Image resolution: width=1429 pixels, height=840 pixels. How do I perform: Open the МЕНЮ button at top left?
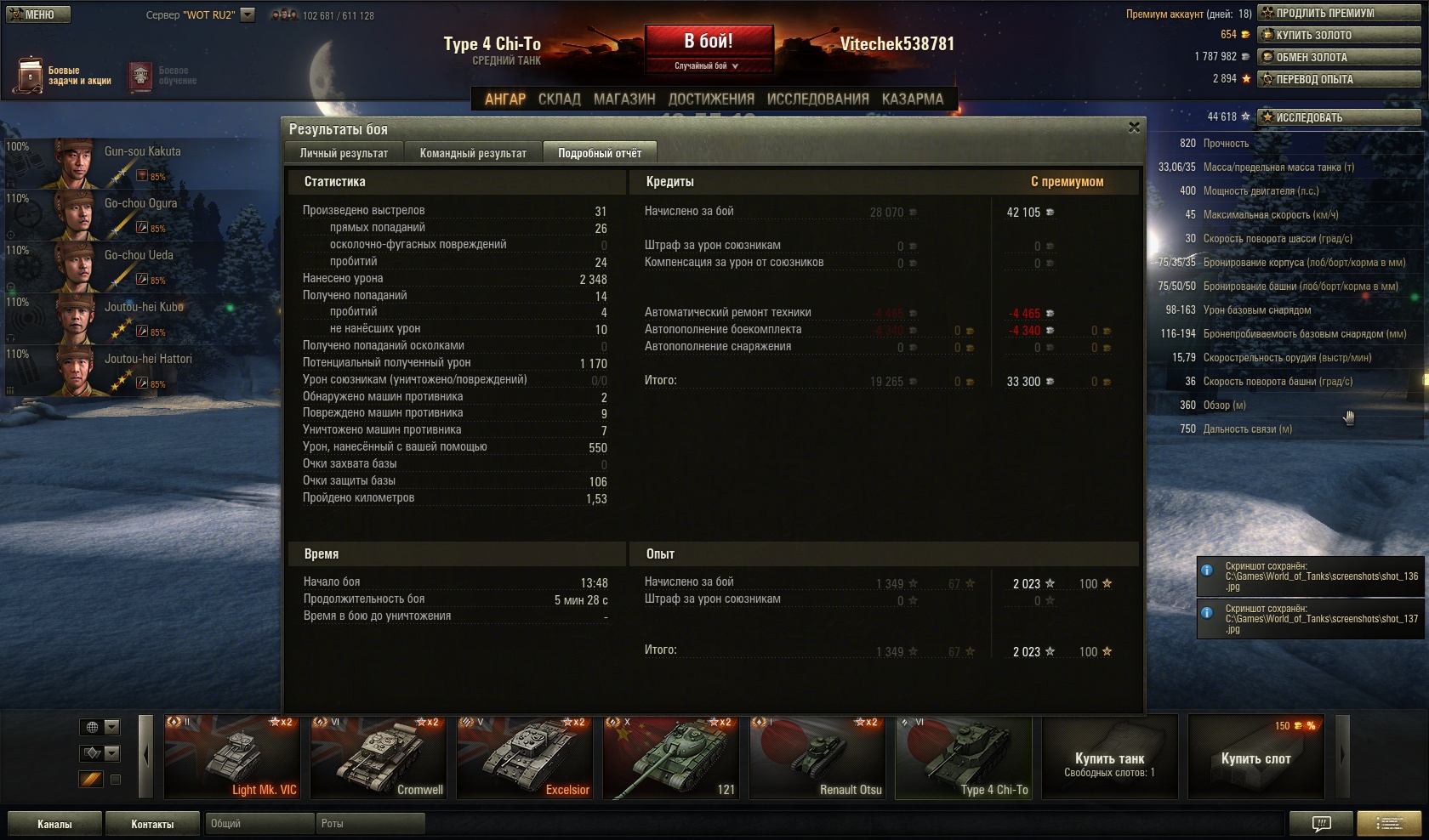(37, 14)
